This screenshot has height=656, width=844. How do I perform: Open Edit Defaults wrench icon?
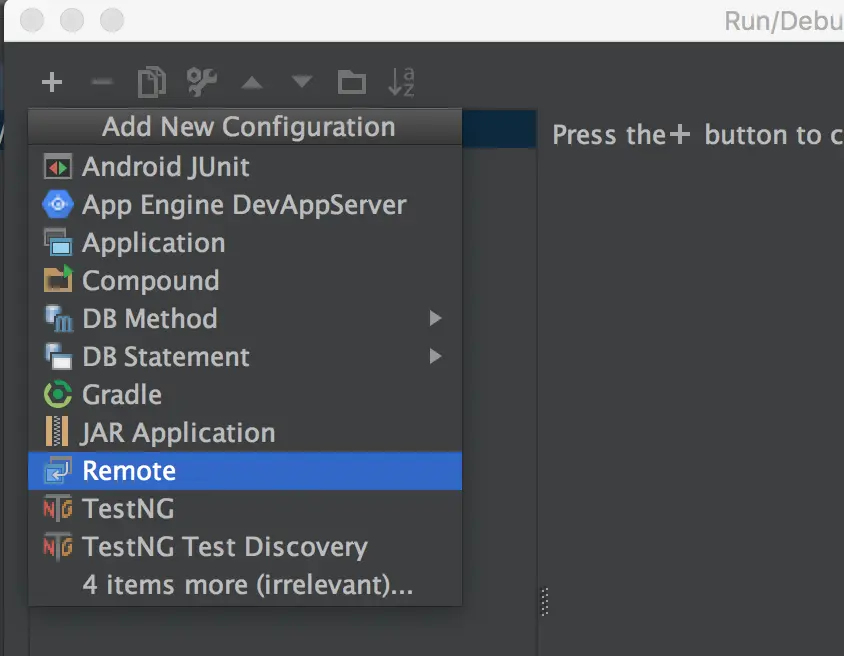(x=201, y=82)
